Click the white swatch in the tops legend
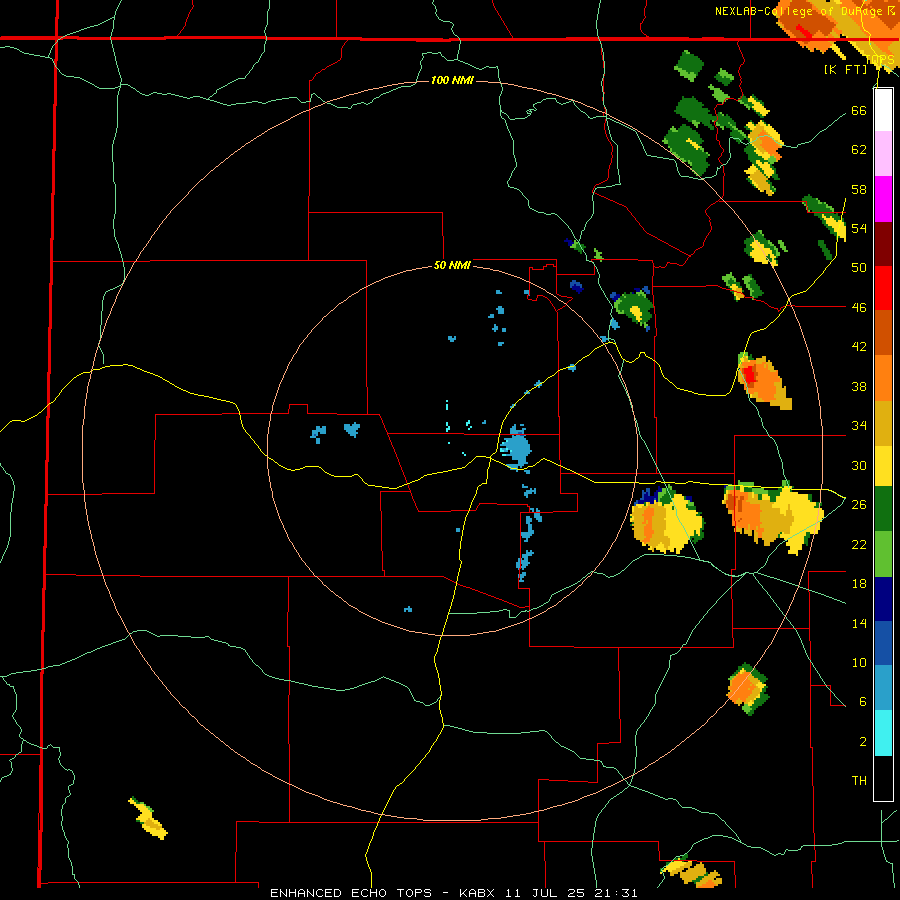The height and width of the screenshot is (900, 900). pyautogui.click(x=883, y=110)
